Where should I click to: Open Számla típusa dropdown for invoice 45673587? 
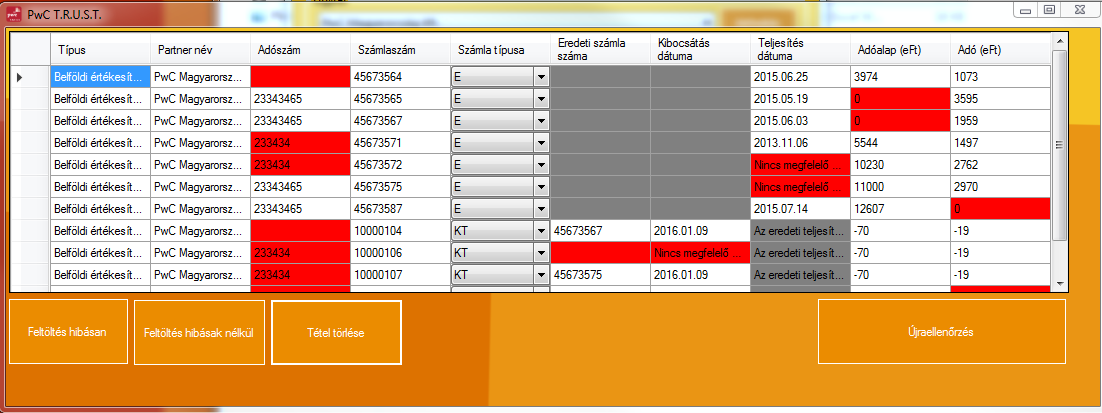pos(541,209)
